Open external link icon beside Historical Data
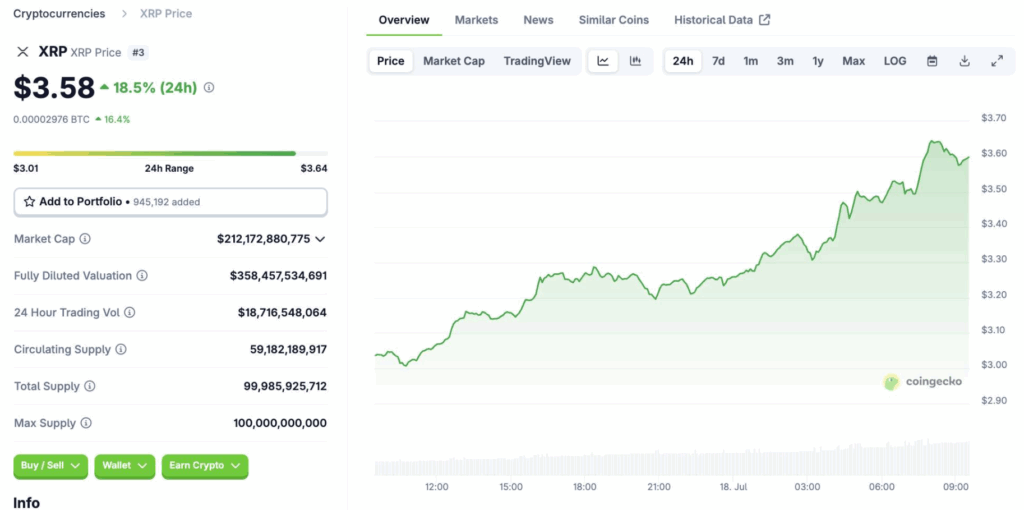Image resolution: width=1024 pixels, height=510 pixels. tap(765, 20)
